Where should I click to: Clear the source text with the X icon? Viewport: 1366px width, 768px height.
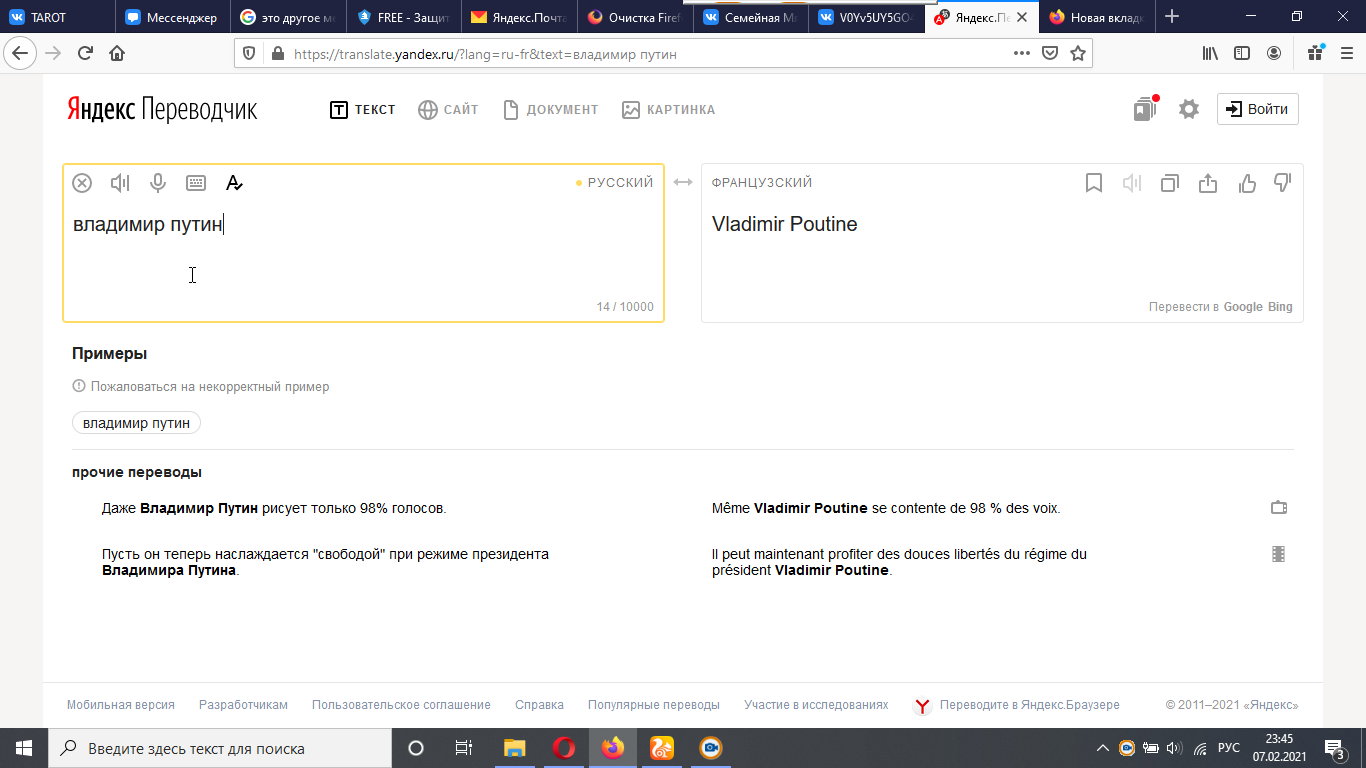point(82,183)
